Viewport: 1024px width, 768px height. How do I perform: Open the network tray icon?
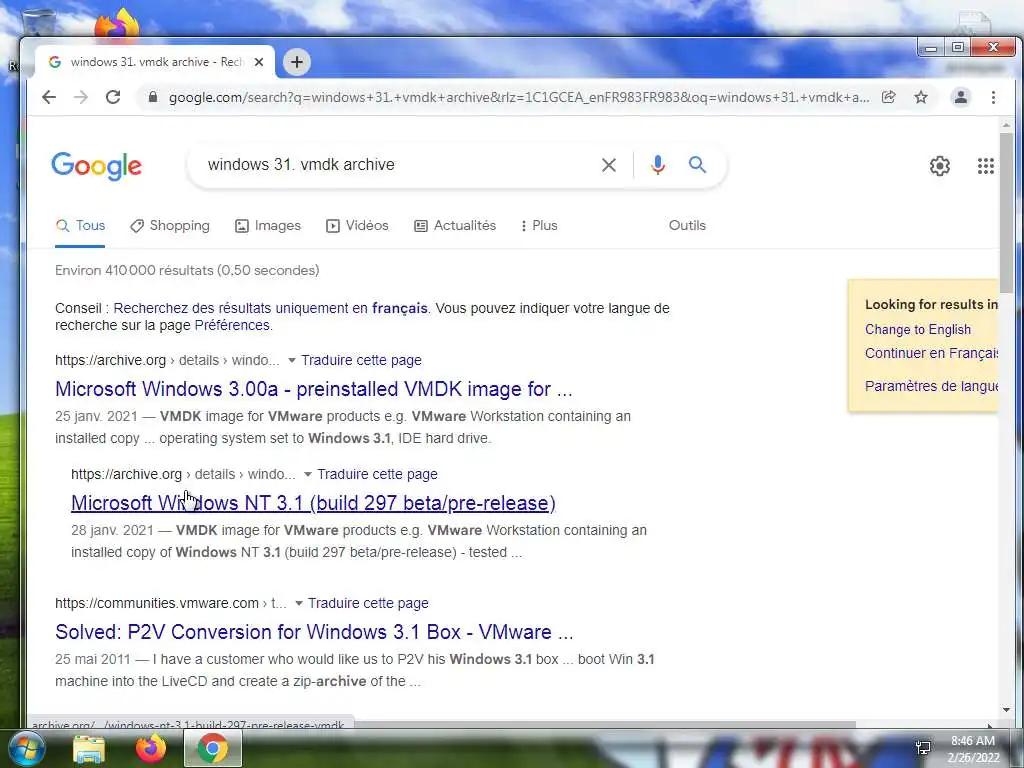[923, 748]
